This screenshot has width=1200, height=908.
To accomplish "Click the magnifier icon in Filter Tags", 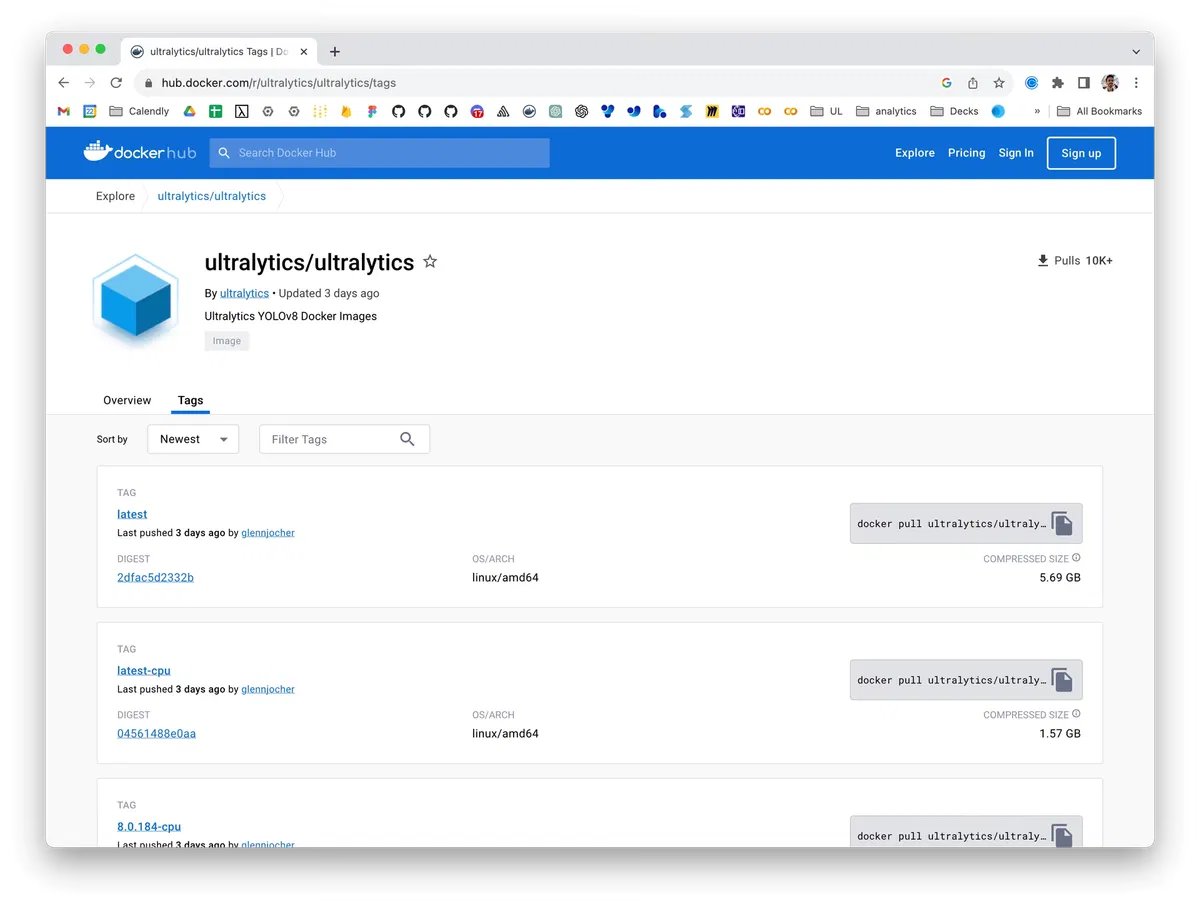I will tap(407, 439).
